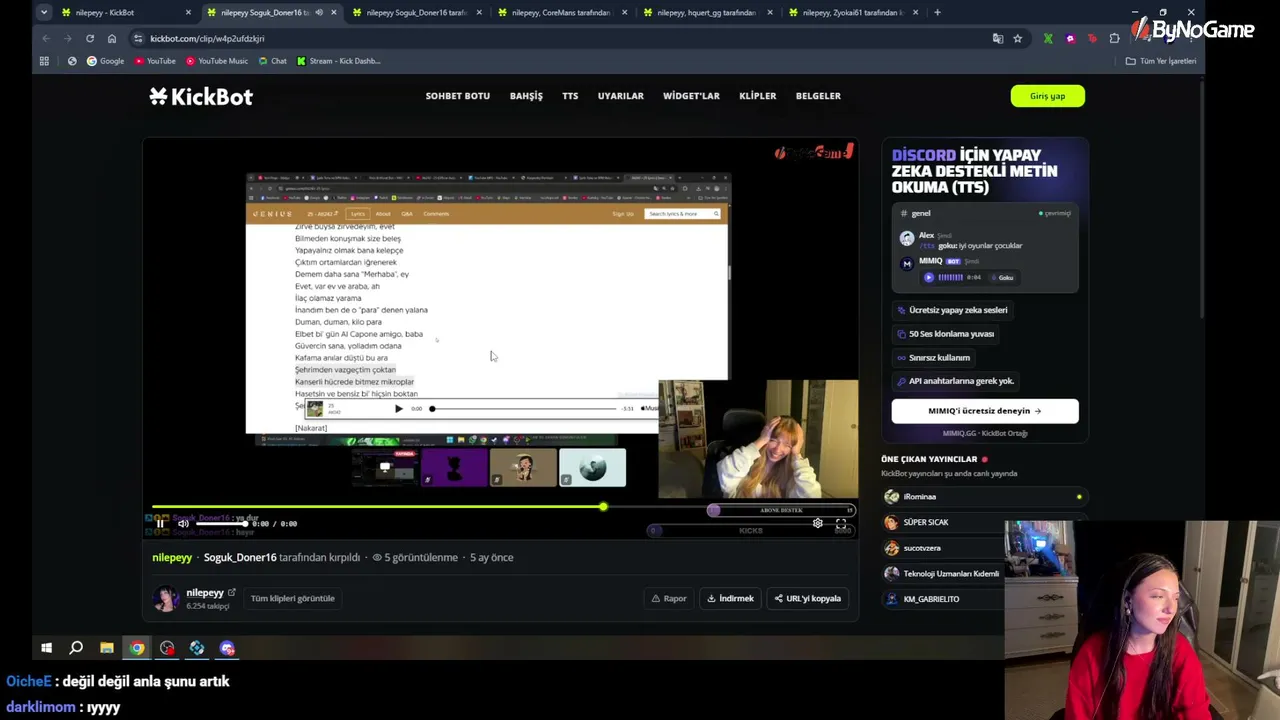
Task: Download the clip with İndirmek button
Action: click(731, 598)
